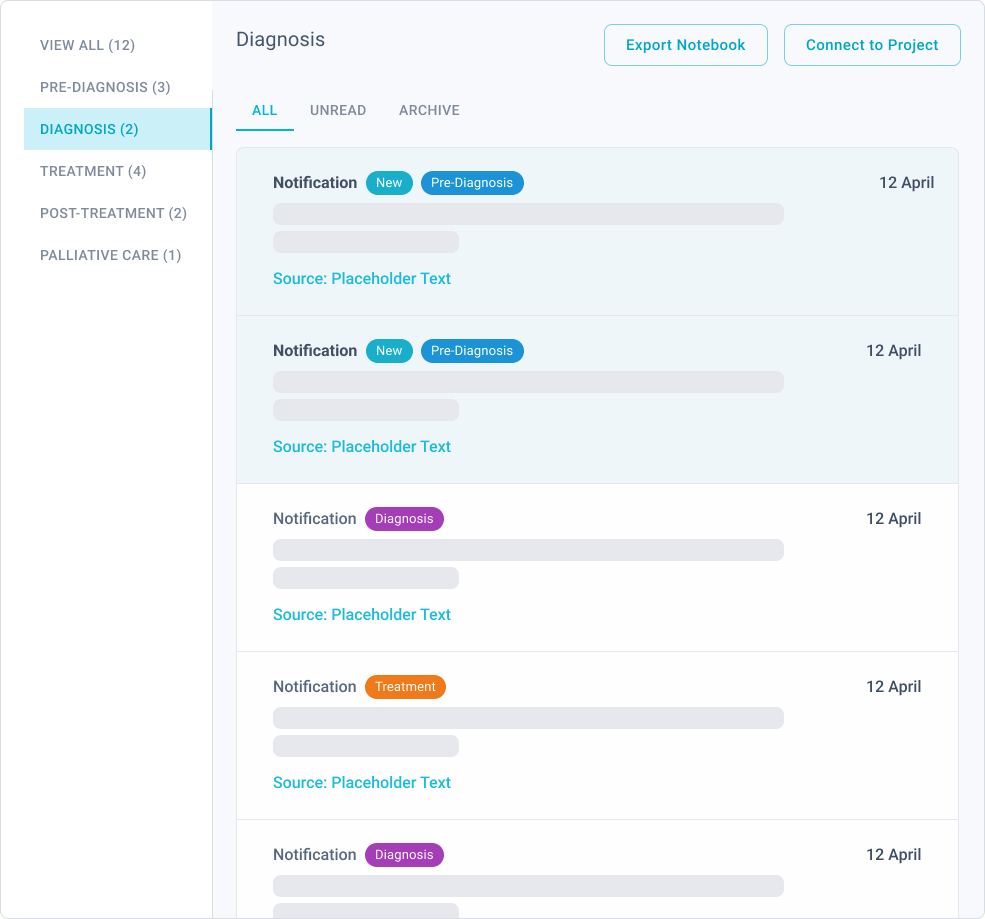Open TREATMENT (4) category
Screen dimensions: 985x919
93,171
